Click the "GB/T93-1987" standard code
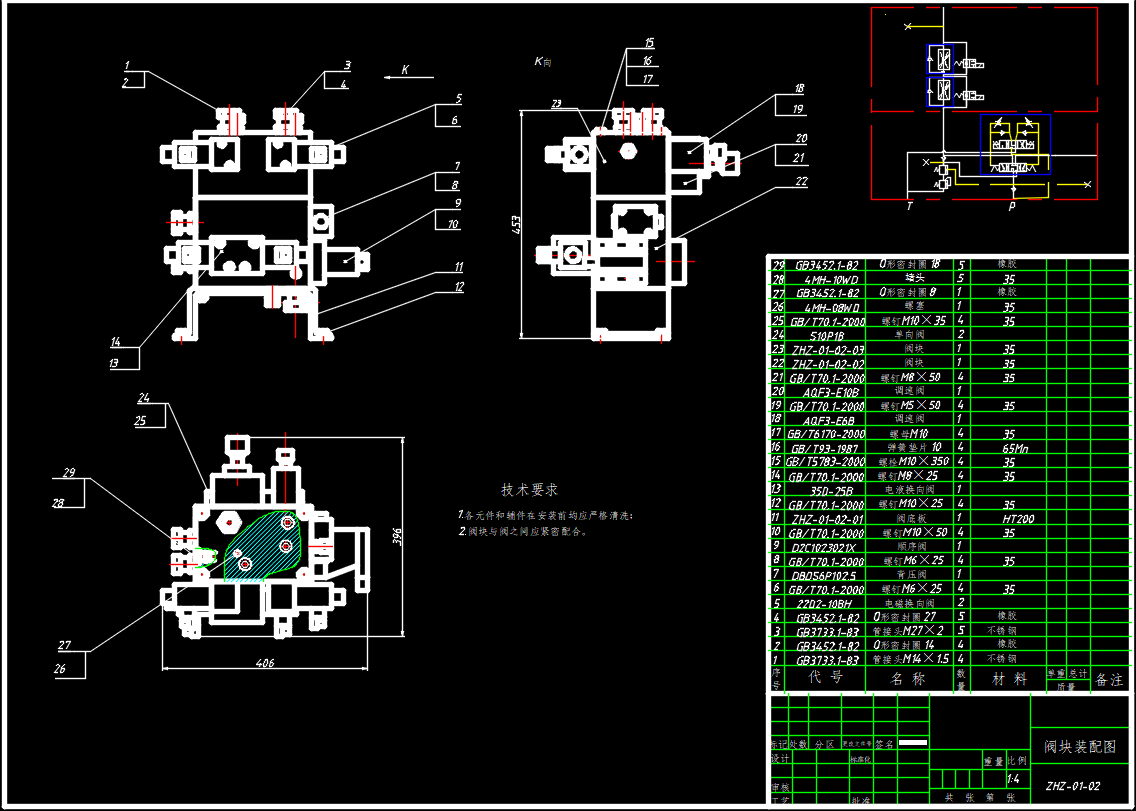The height and width of the screenshot is (811, 1136). tap(826, 449)
